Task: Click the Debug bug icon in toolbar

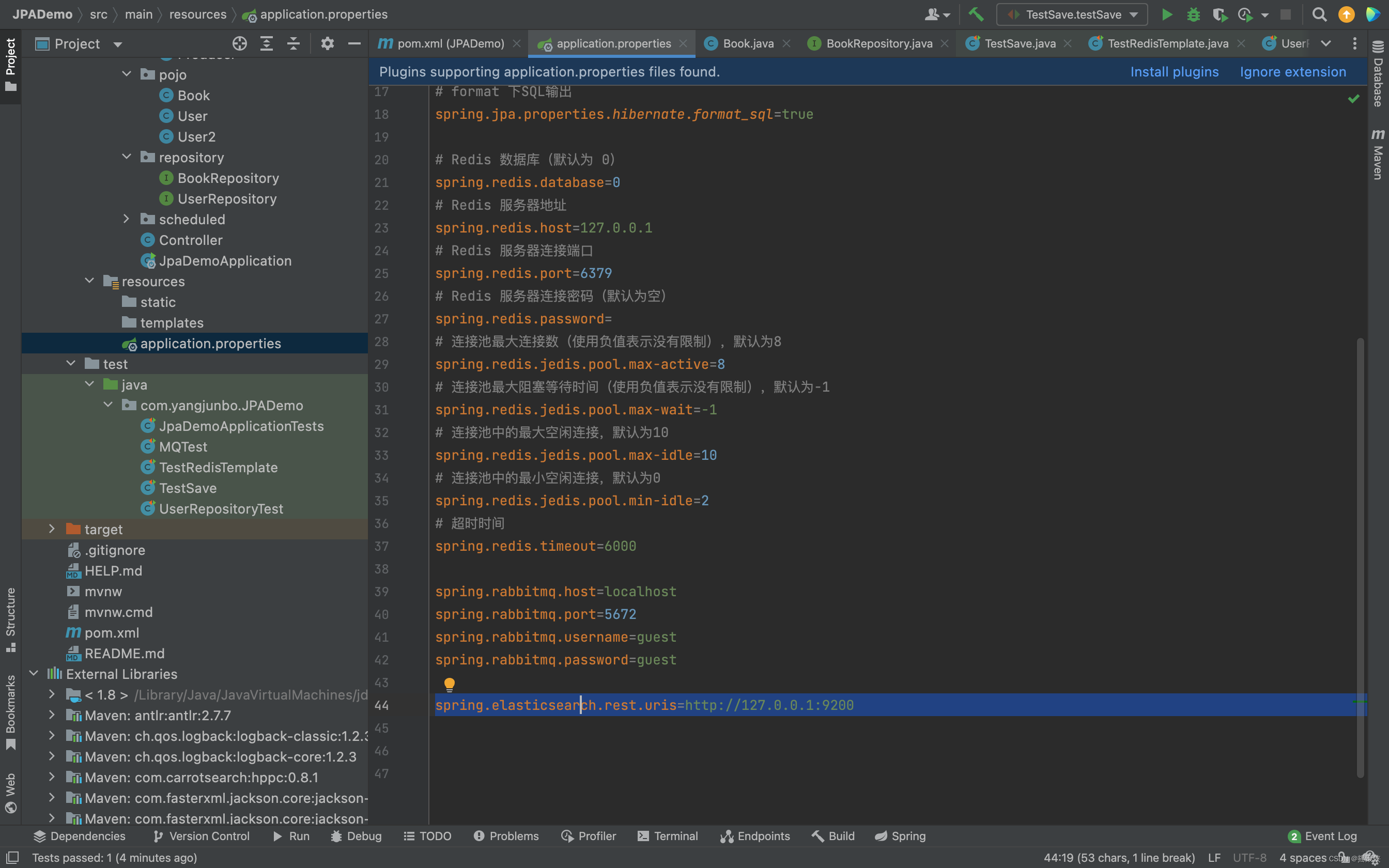Action: (x=1193, y=14)
